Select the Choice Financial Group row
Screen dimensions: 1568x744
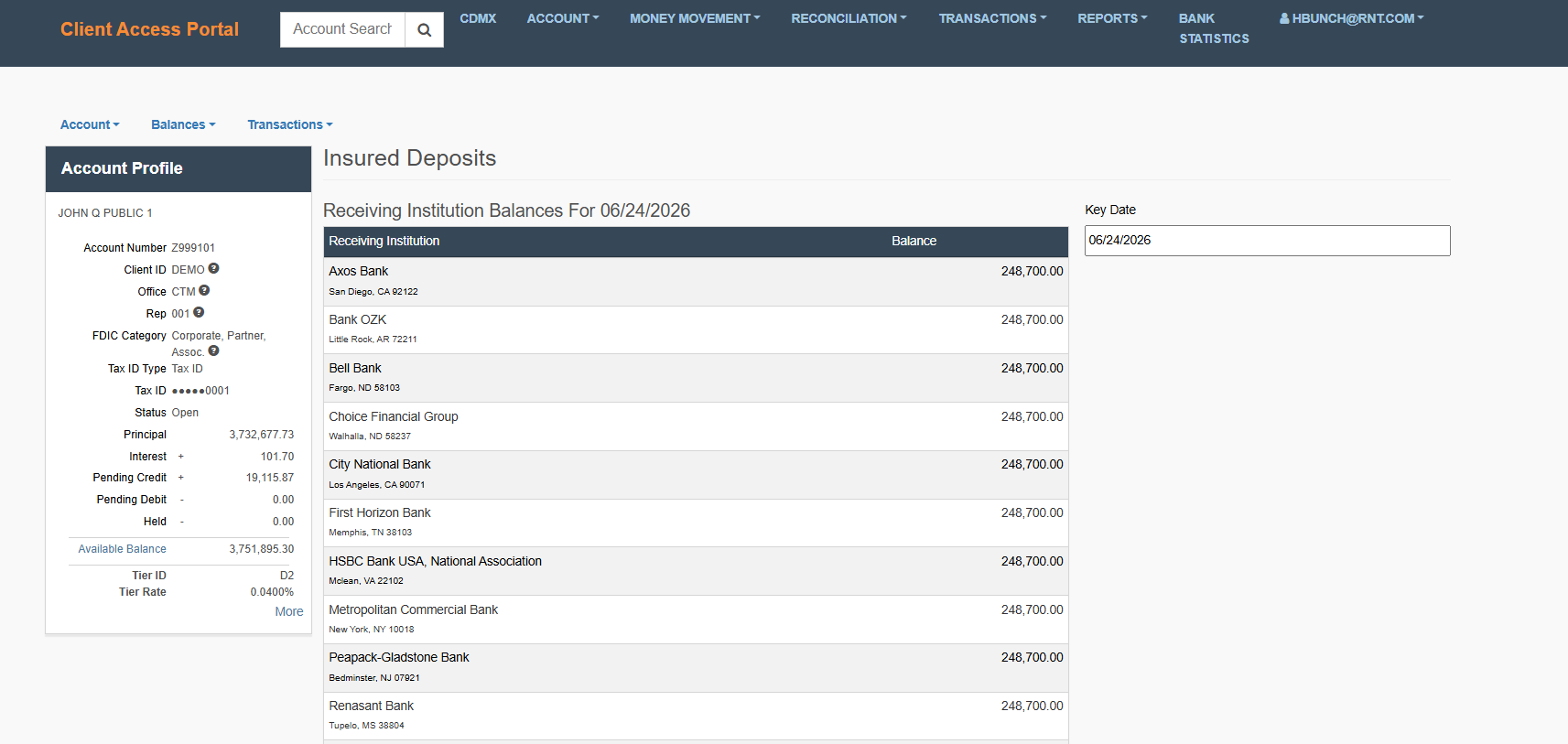click(696, 426)
